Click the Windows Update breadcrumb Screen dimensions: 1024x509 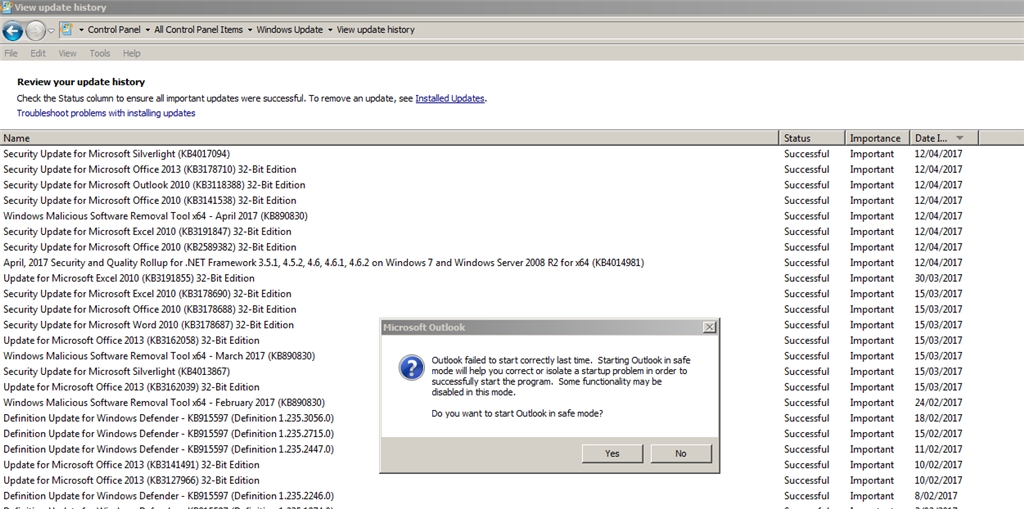tap(290, 30)
